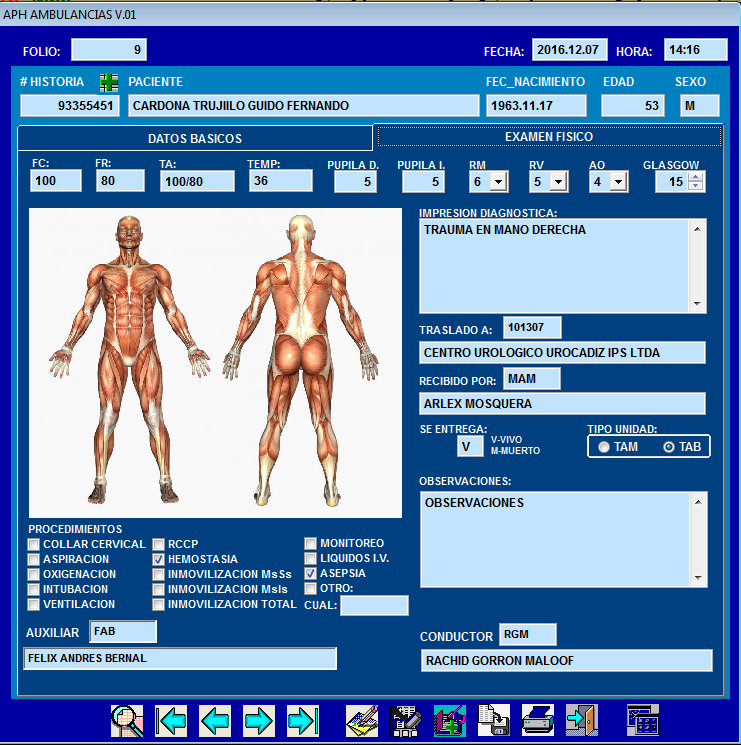Click the FOLIO field
This screenshot has width=741, height=745.
coord(109,50)
